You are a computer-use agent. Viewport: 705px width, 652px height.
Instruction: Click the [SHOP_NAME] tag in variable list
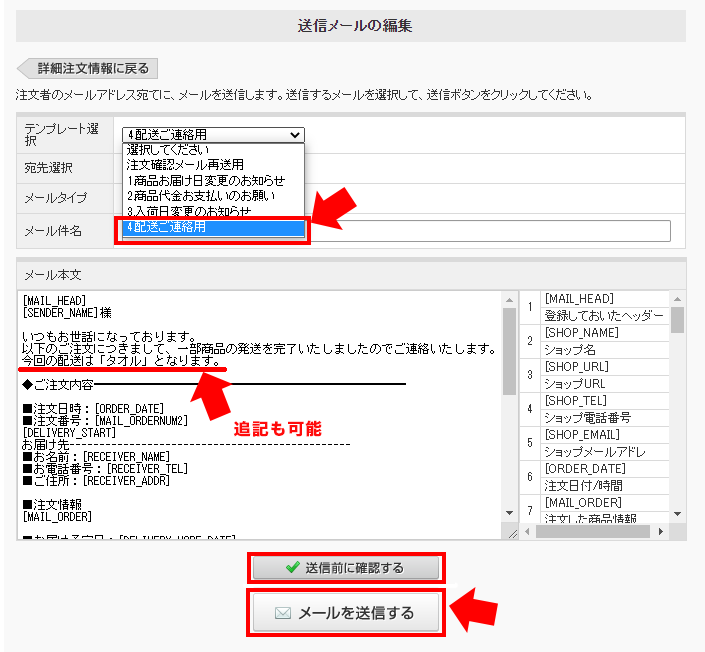pos(581,333)
